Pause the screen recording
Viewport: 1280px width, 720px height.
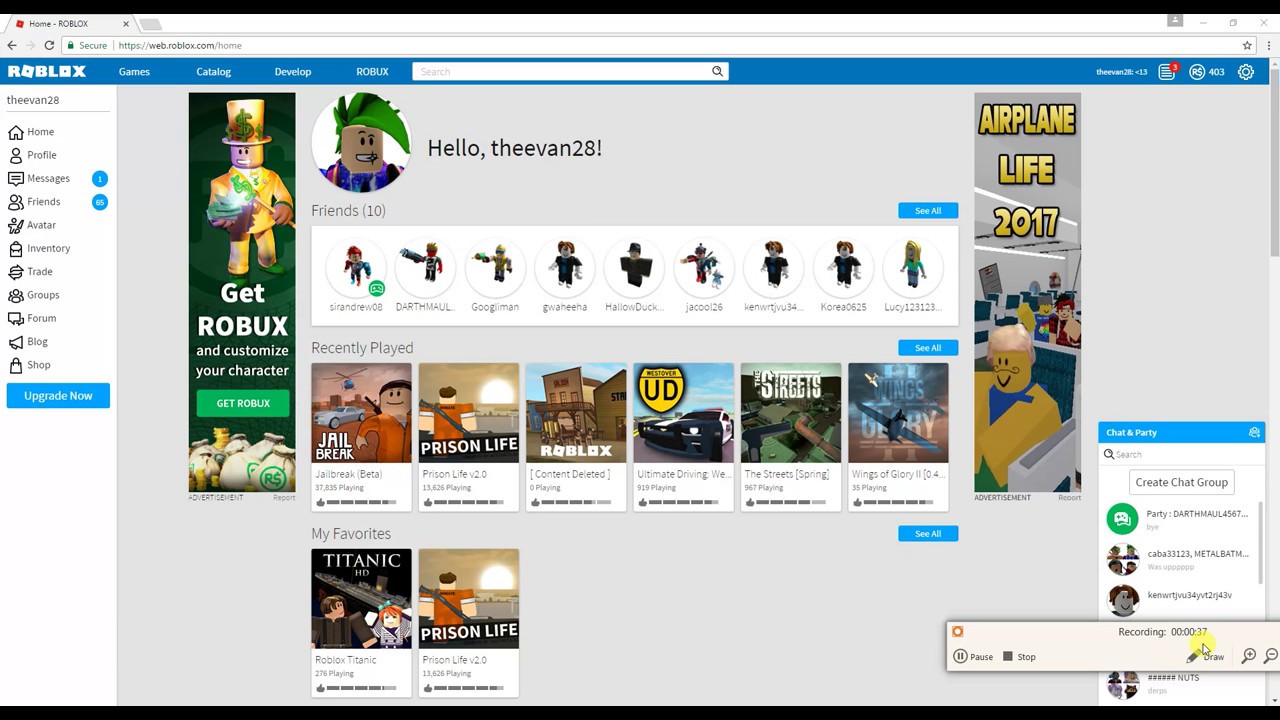pyautogui.click(x=973, y=657)
